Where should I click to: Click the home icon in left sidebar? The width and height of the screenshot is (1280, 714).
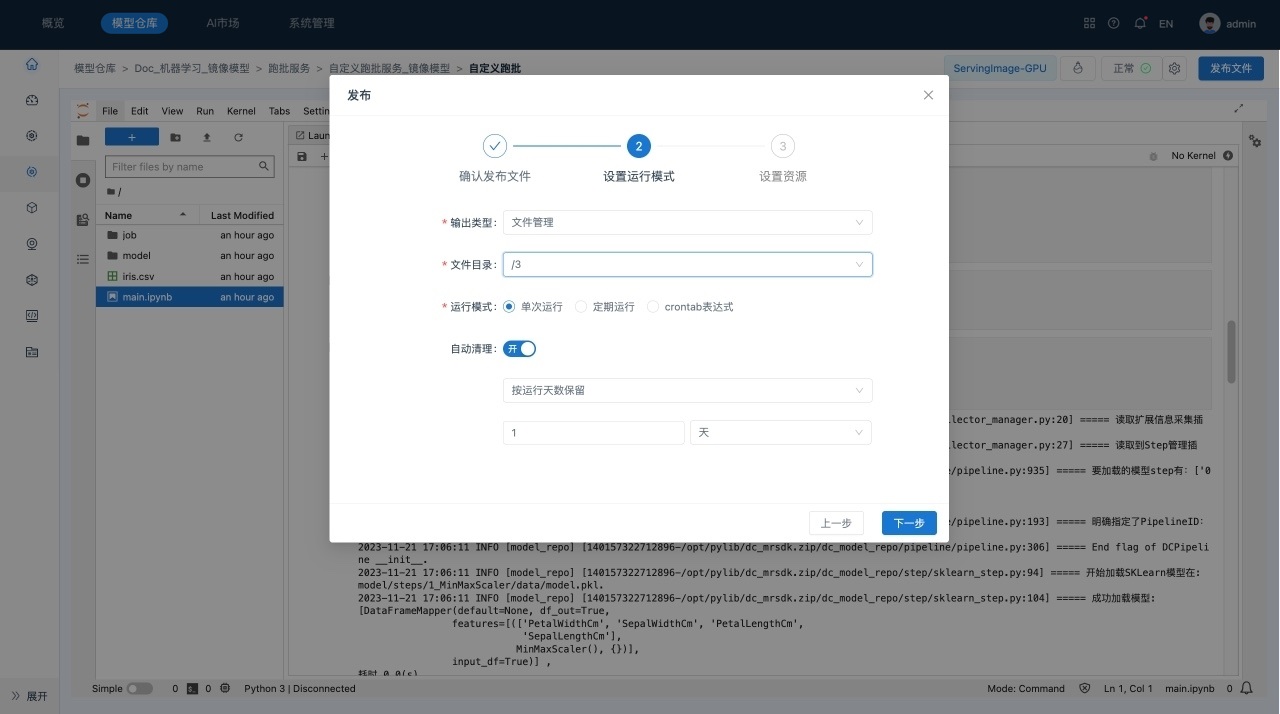32,64
